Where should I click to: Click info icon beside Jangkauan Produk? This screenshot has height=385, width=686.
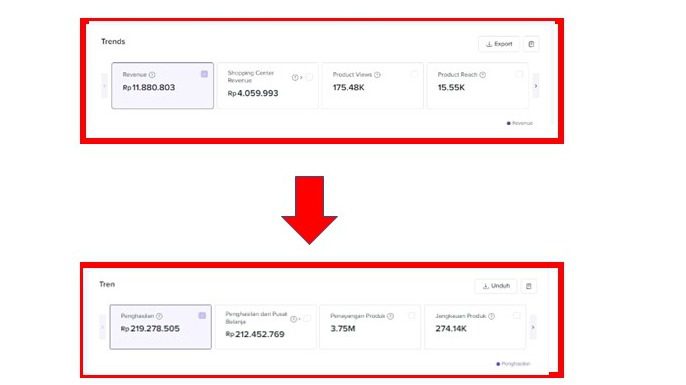[491, 316]
